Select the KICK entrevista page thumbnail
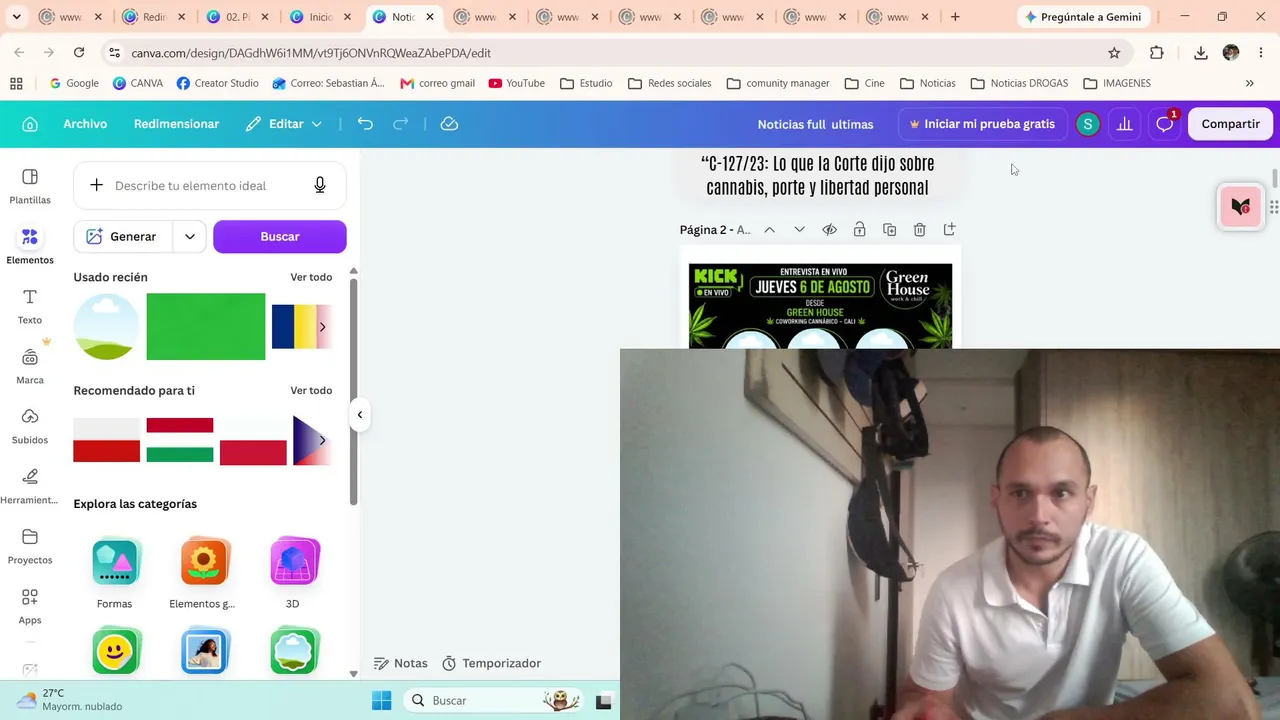This screenshot has height=720, width=1280. coord(820,306)
